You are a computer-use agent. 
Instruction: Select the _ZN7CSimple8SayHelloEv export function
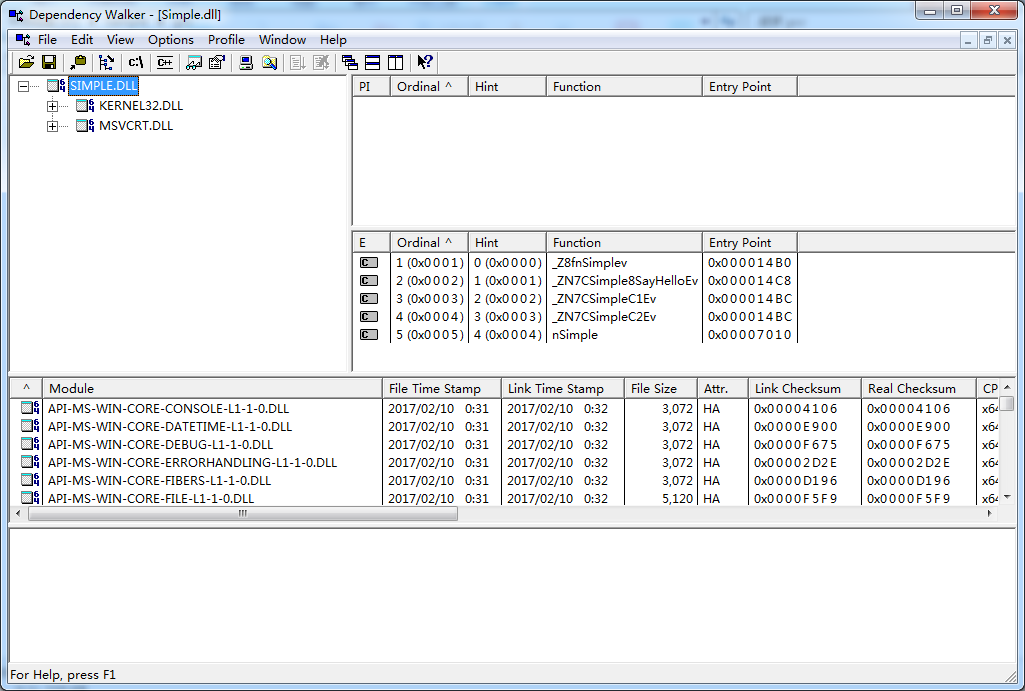coord(625,281)
